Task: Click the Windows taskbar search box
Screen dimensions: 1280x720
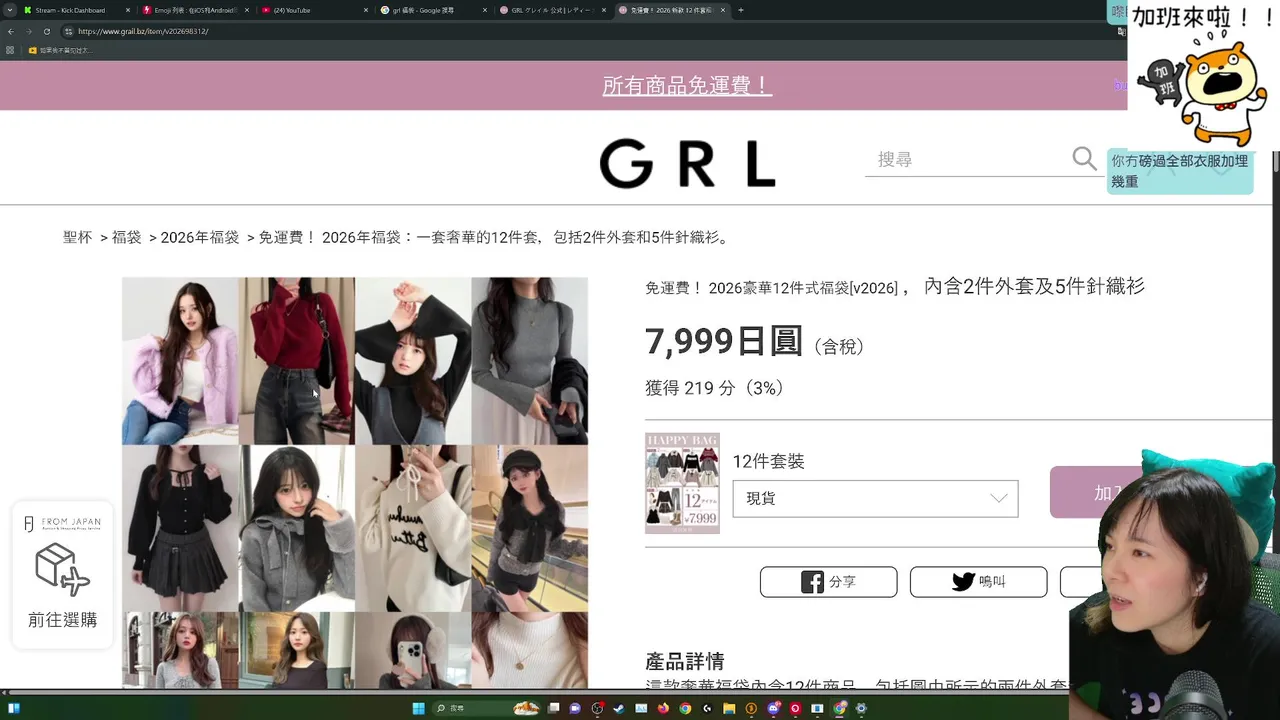Action: [487, 709]
